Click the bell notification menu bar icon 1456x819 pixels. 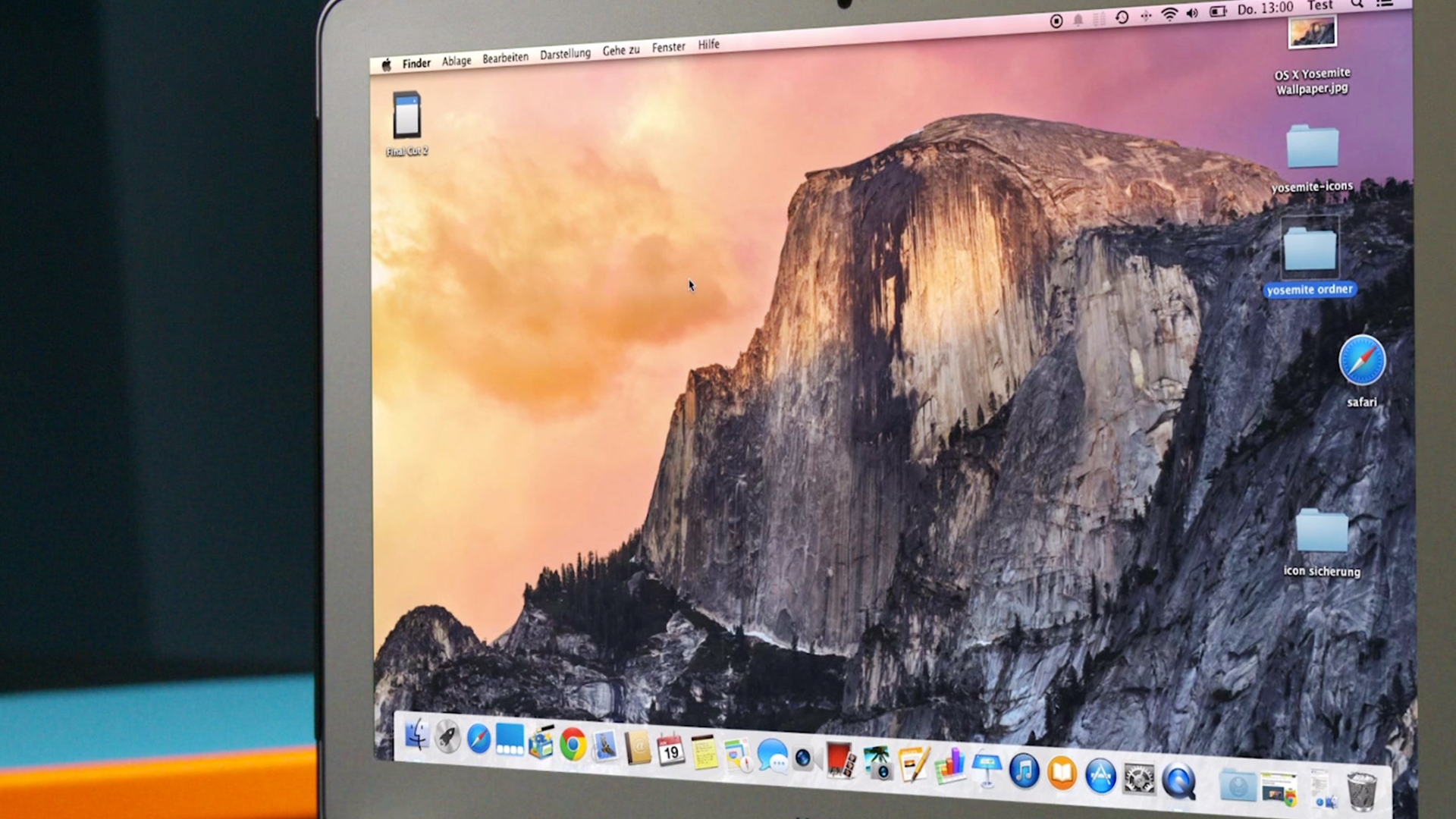tap(1078, 20)
